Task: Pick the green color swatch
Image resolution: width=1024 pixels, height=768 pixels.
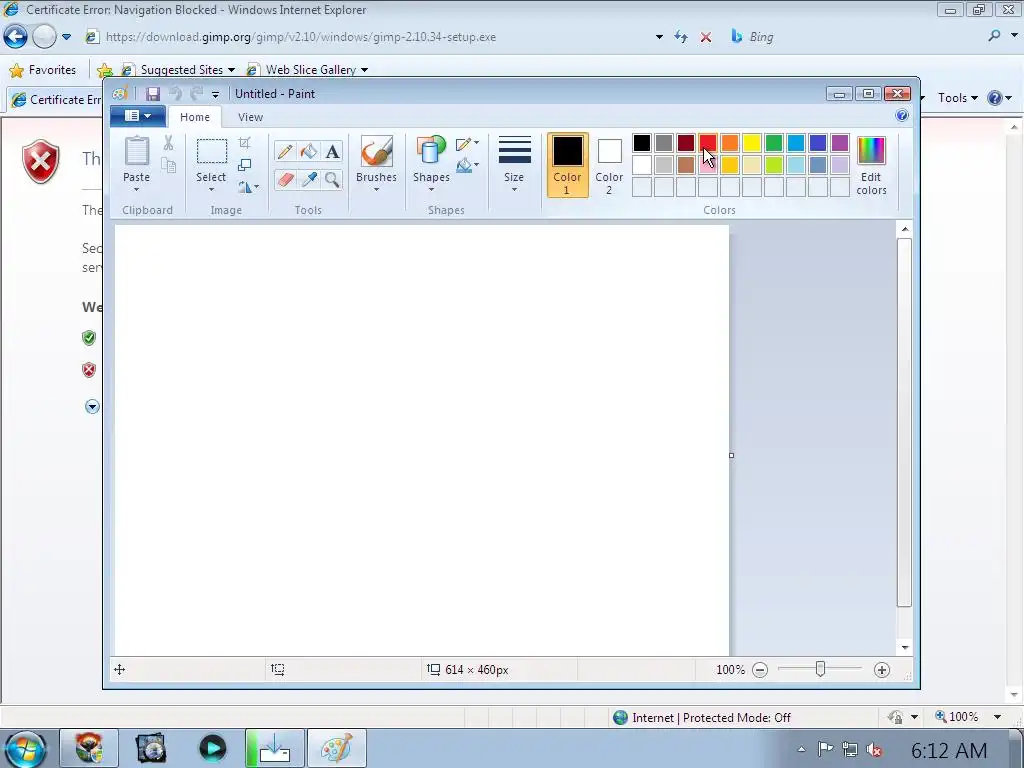Action: (774, 142)
